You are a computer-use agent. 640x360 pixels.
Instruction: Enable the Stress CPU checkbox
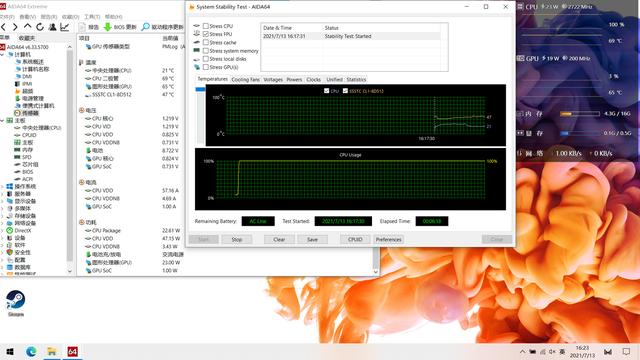click(206, 26)
